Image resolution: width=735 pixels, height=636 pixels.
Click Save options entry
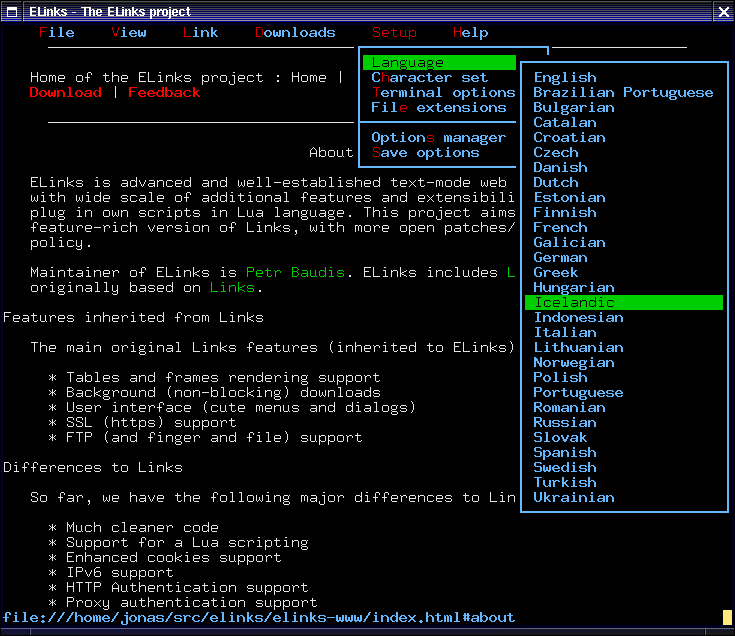[439, 152]
